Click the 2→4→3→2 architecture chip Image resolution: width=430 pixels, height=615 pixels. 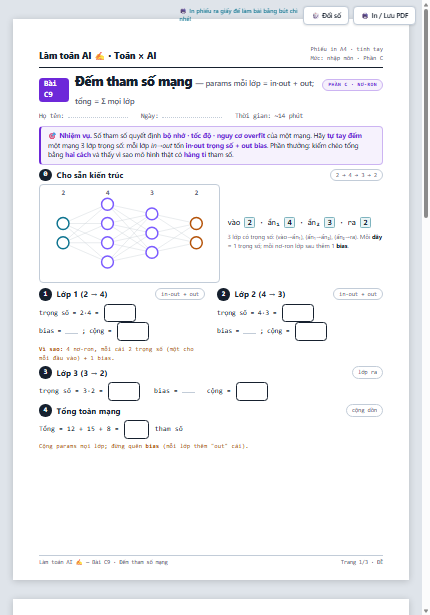point(356,175)
